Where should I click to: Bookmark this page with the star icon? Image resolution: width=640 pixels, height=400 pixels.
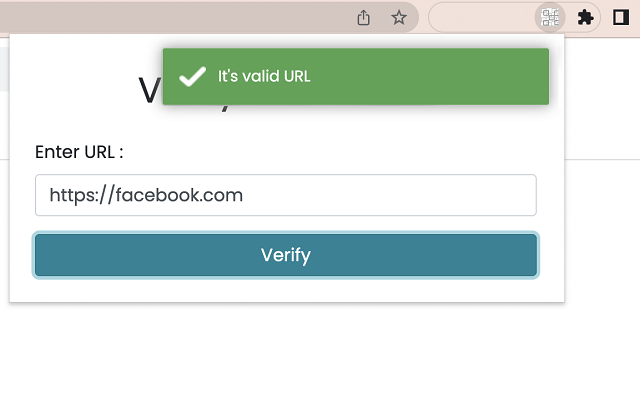point(398,17)
